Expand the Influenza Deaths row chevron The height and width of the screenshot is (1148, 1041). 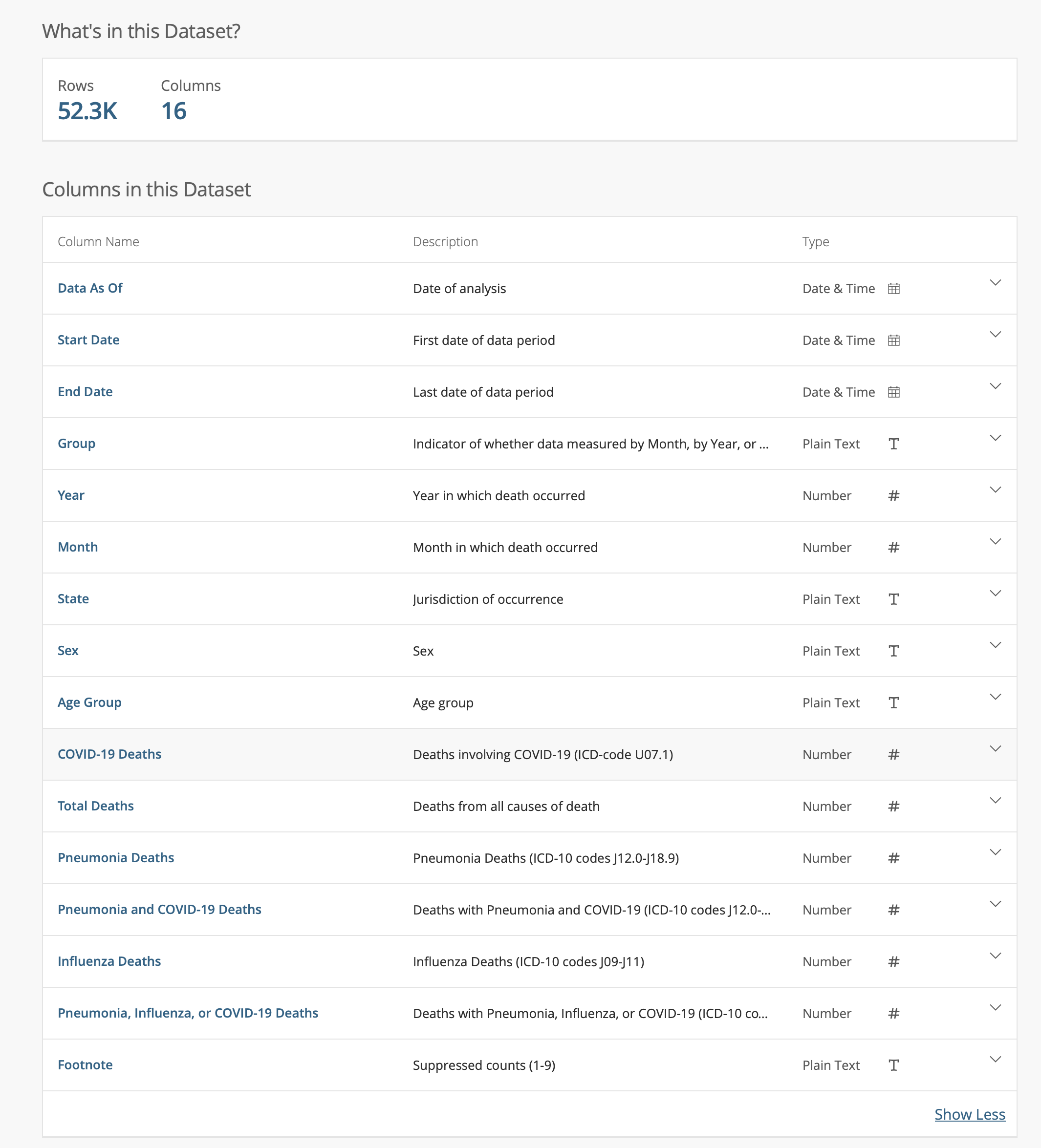pyautogui.click(x=995, y=956)
